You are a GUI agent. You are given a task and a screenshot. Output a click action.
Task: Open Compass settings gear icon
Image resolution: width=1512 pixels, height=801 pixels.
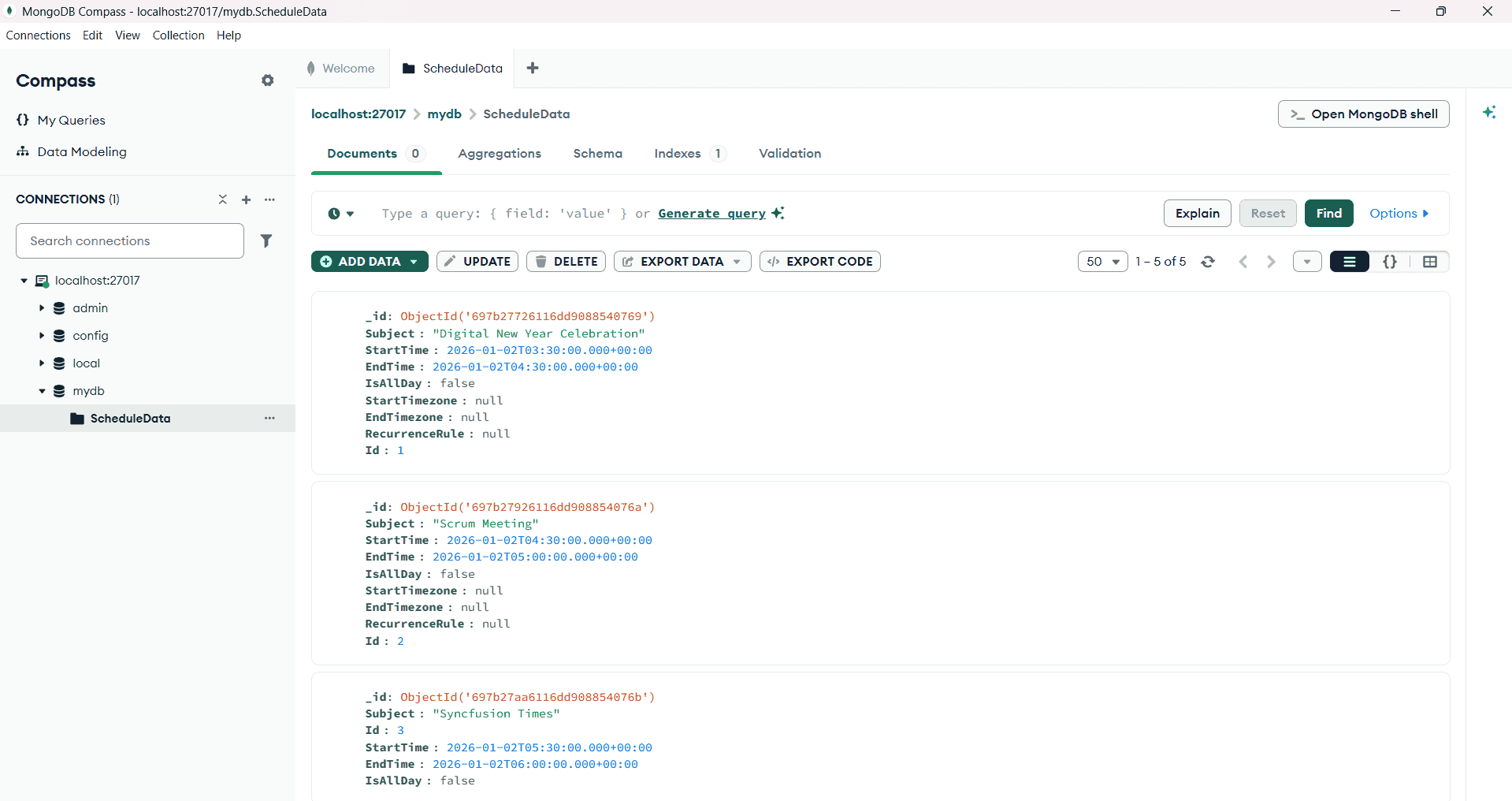point(268,80)
